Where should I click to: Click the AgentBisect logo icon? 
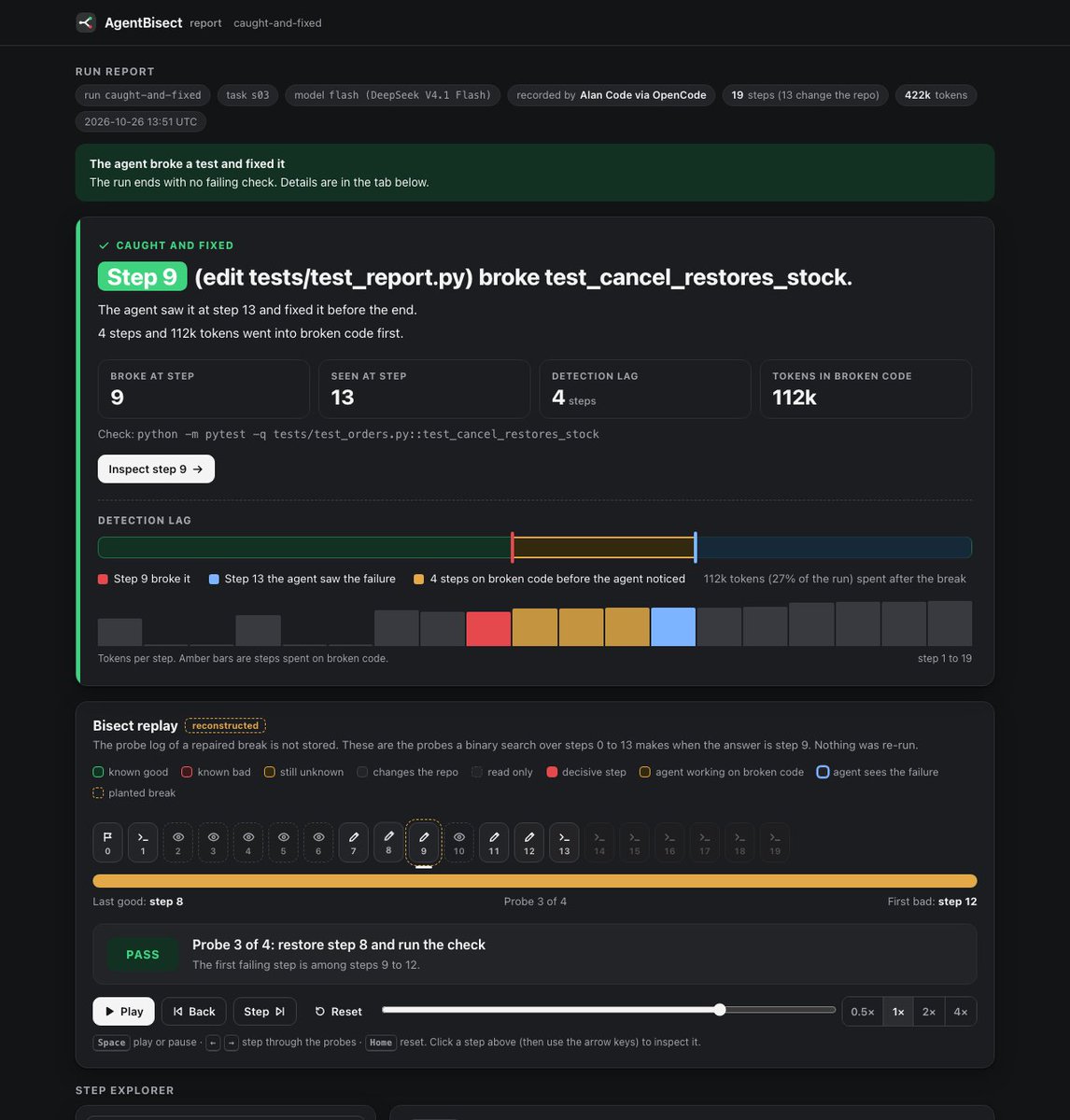click(86, 22)
